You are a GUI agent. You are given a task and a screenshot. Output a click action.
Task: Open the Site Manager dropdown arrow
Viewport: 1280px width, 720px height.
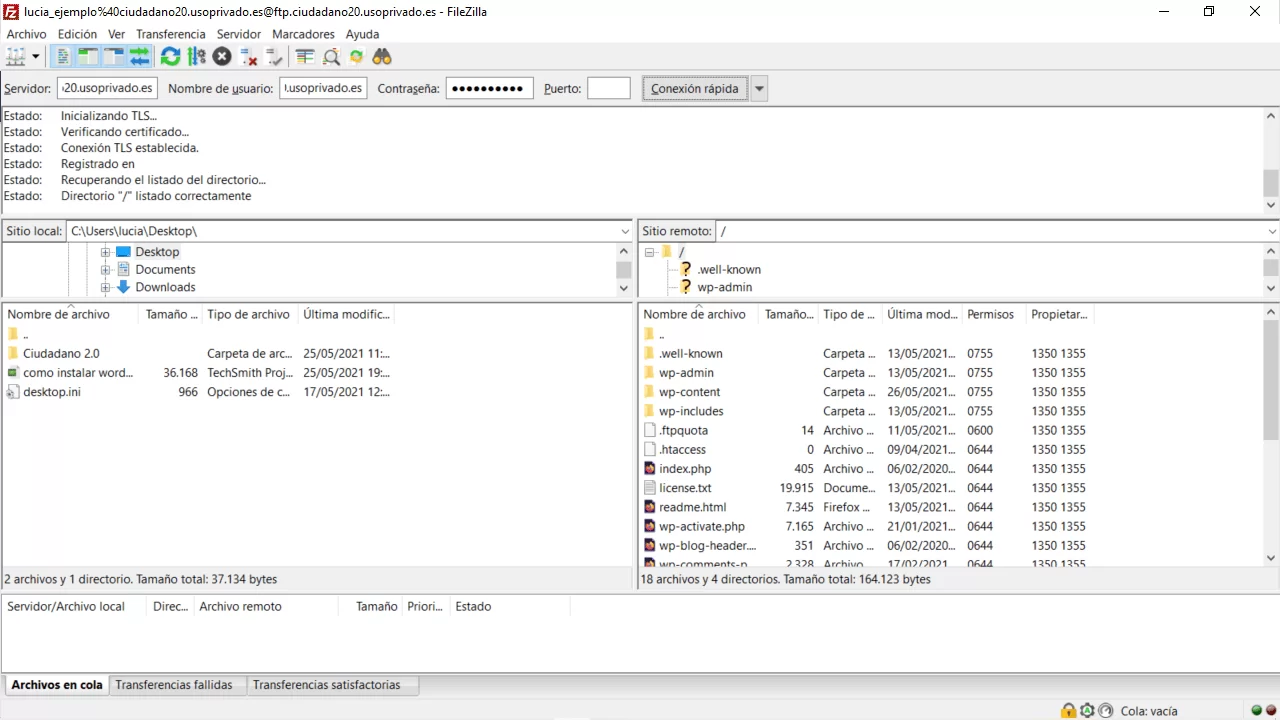[x=36, y=57]
